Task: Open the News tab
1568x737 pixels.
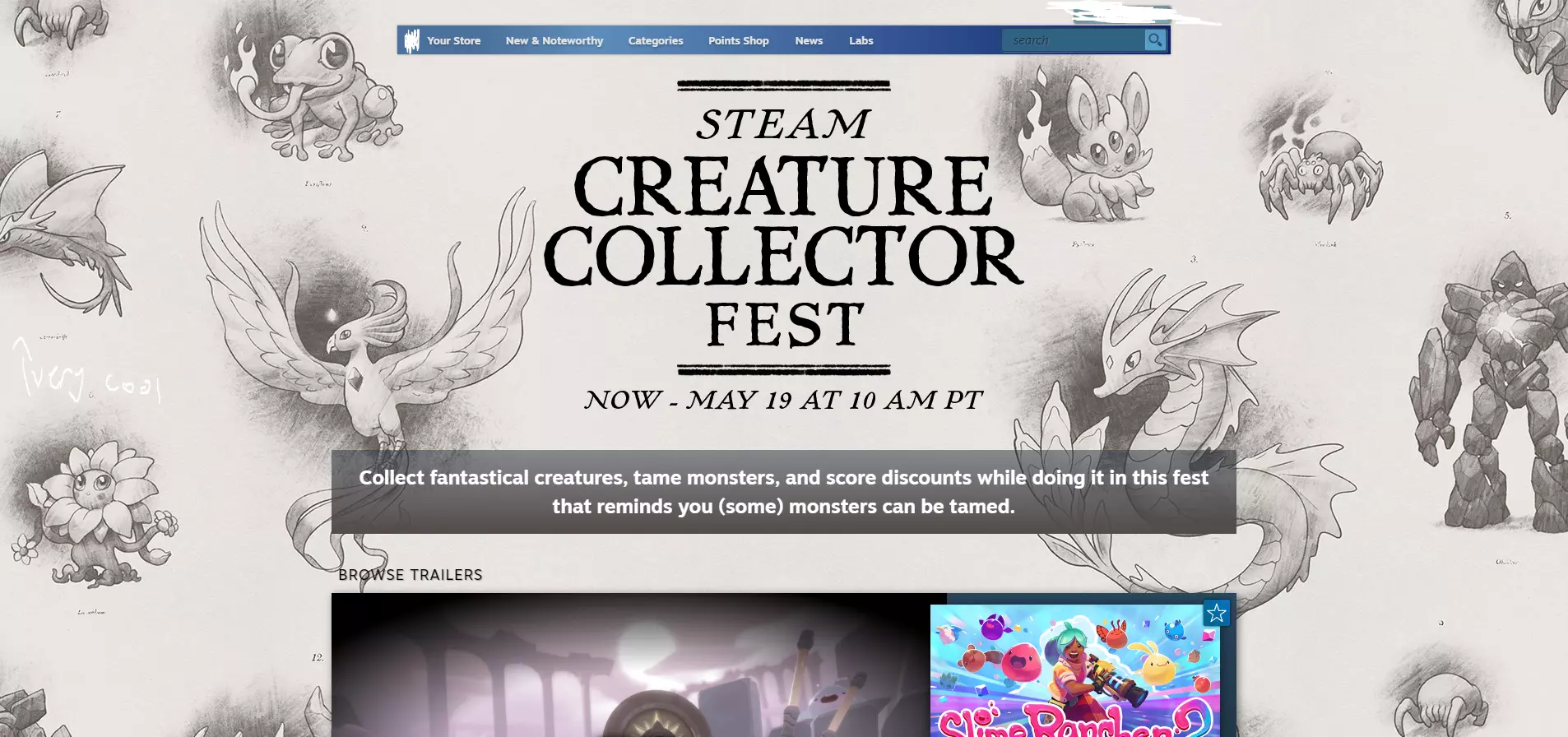Action: [x=809, y=40]
